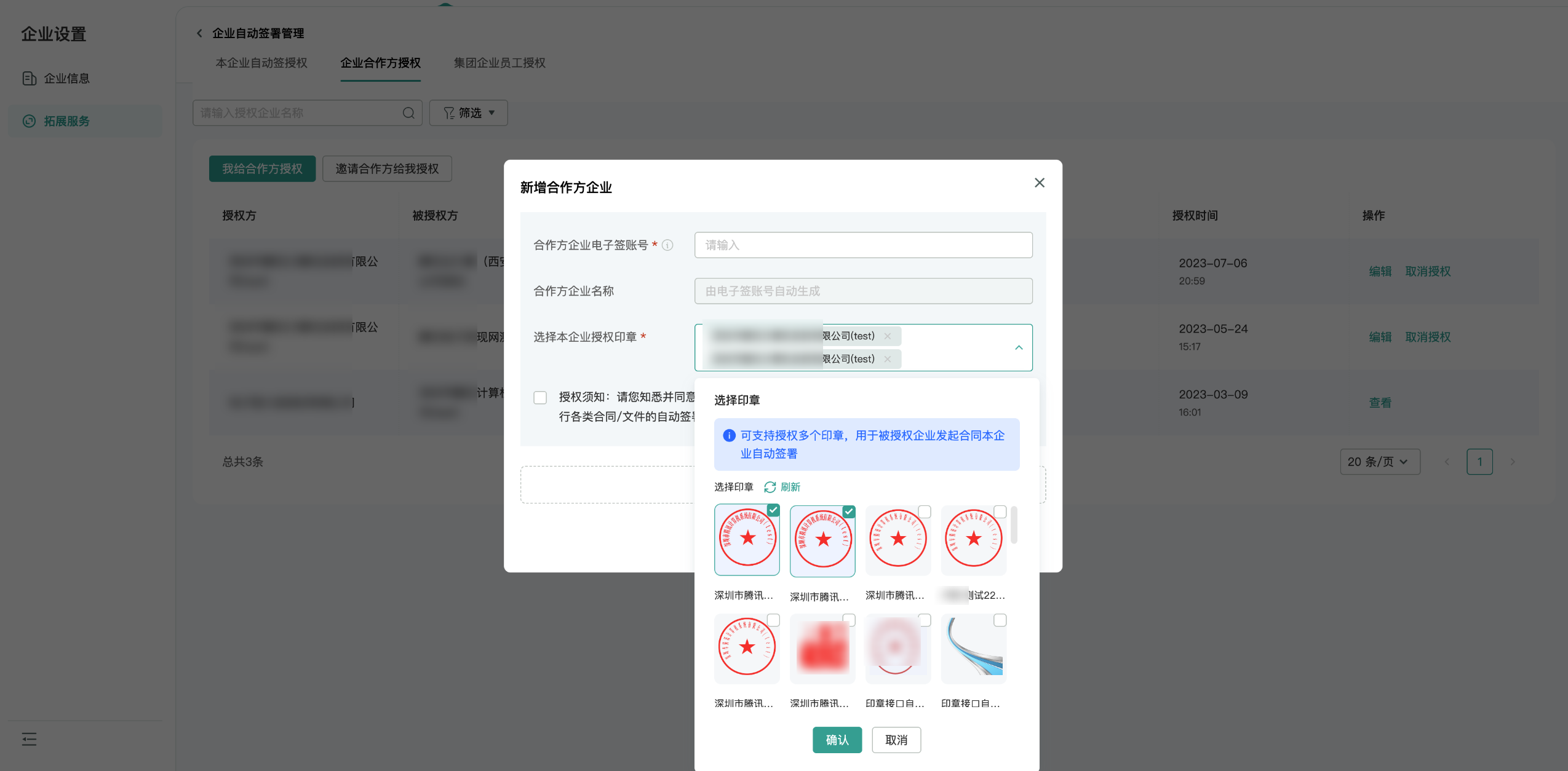Image resolution: width=1568 pixels, height=771 pixels.
Task: Uncheck the first selected seal
Action: click(x=773, y=510)
